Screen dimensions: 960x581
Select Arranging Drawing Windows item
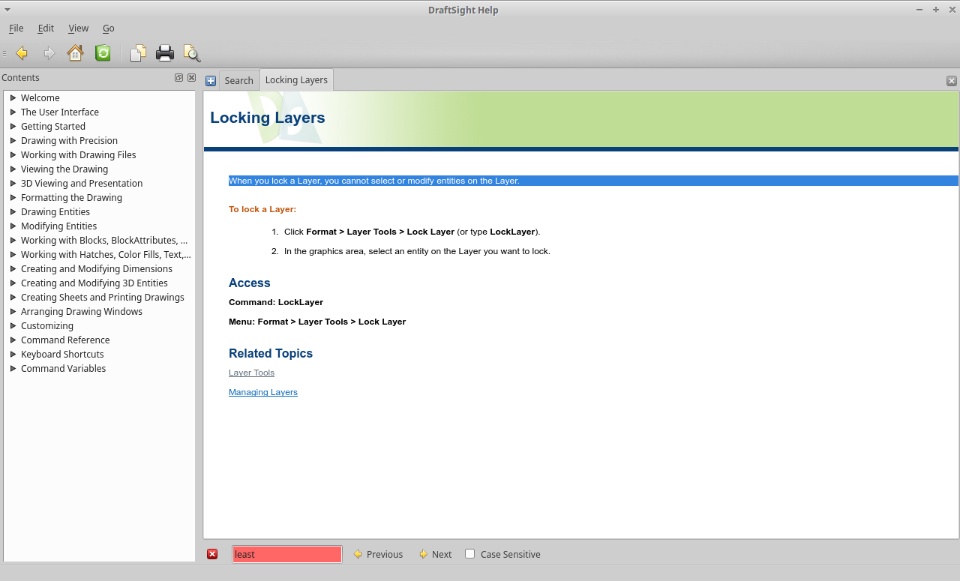(x=81, y=312)
